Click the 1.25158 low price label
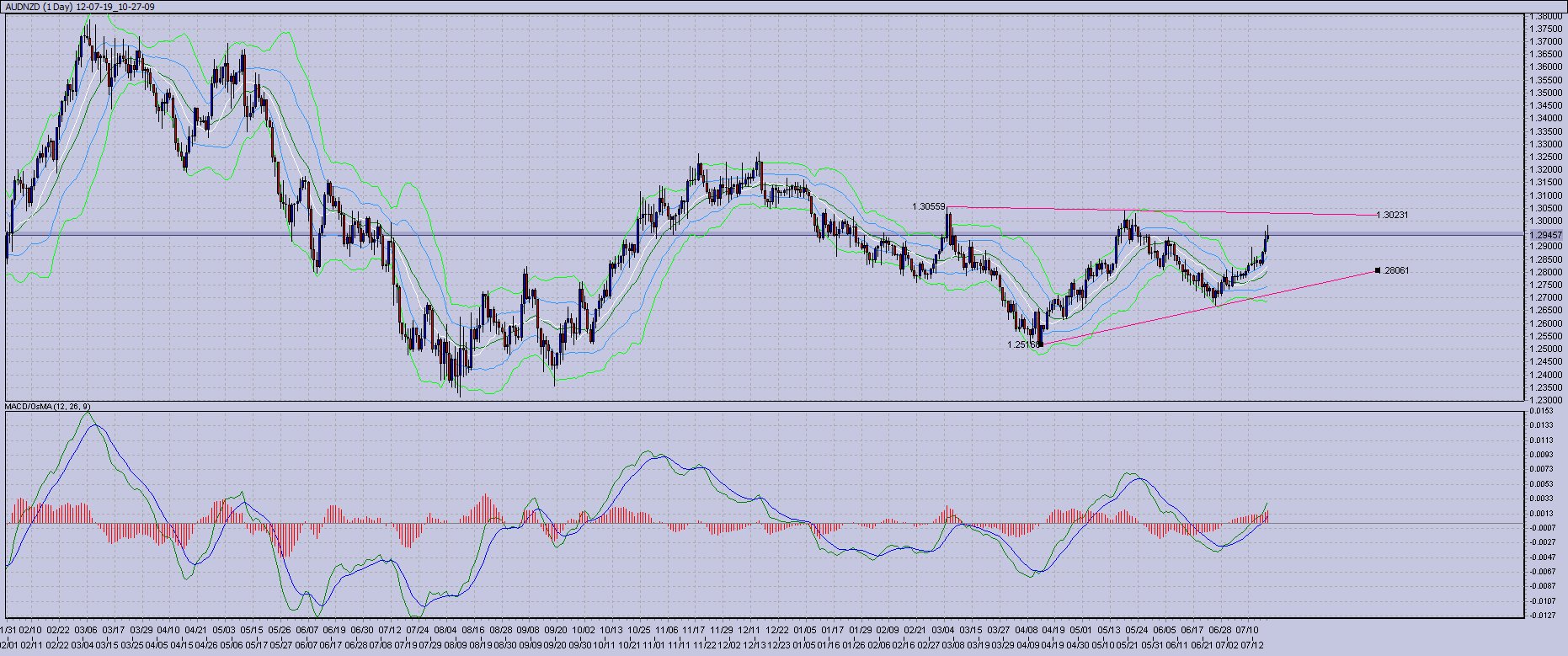The height and width of the screenshot is (656, 1568). [1023, 344]
